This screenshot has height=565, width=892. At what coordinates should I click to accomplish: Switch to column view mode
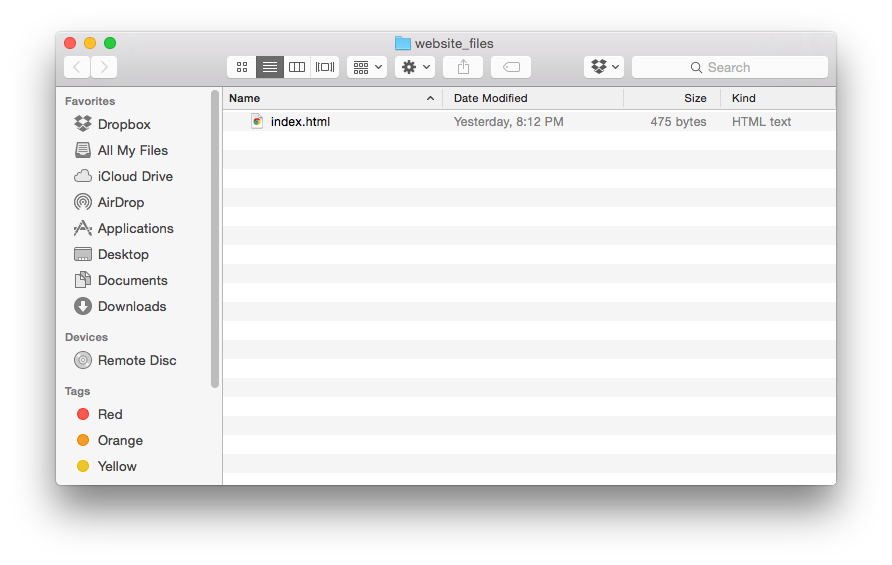click(297, 67)
